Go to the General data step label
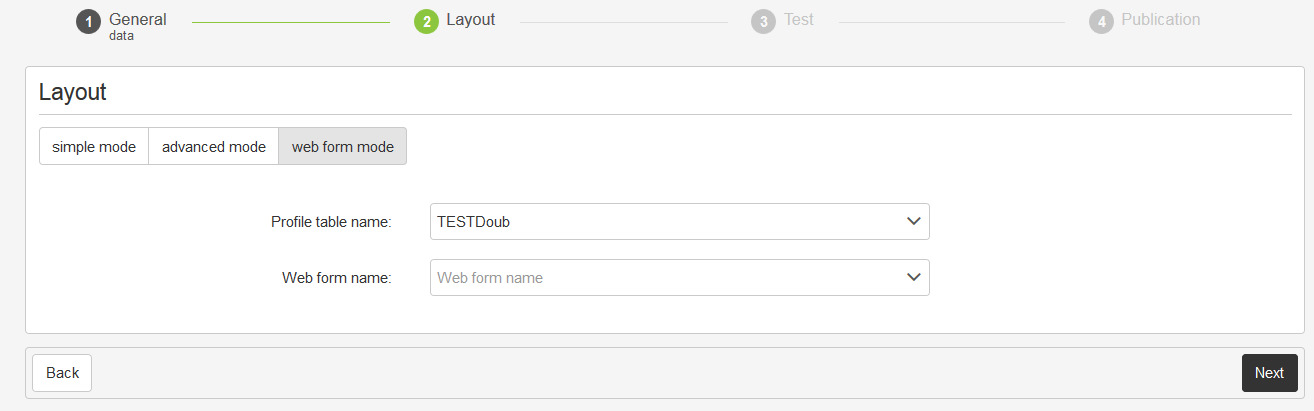Screen dimensions: 1314x411 pos(138,26)
